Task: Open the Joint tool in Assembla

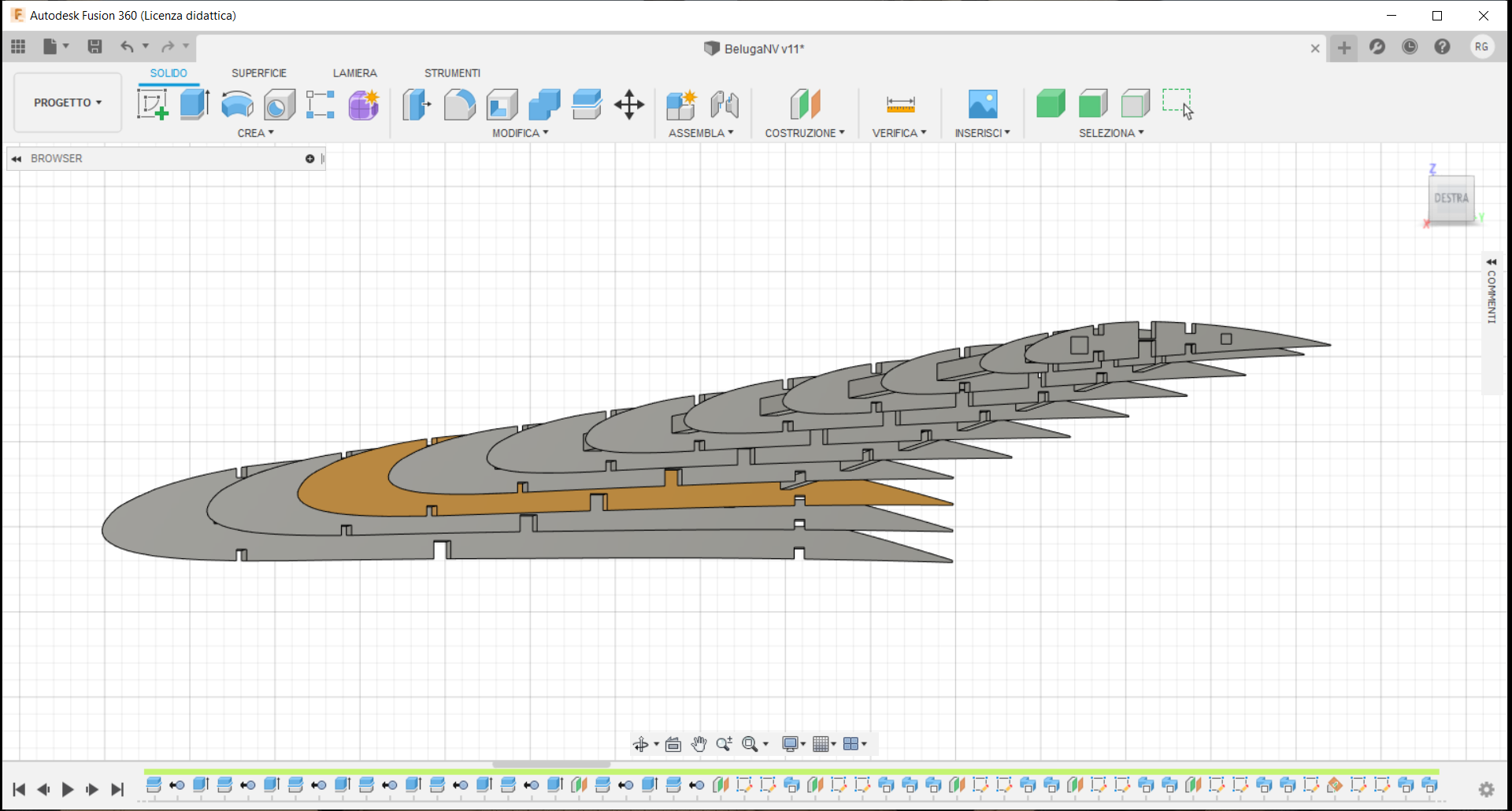Action: tap(724, 104)
